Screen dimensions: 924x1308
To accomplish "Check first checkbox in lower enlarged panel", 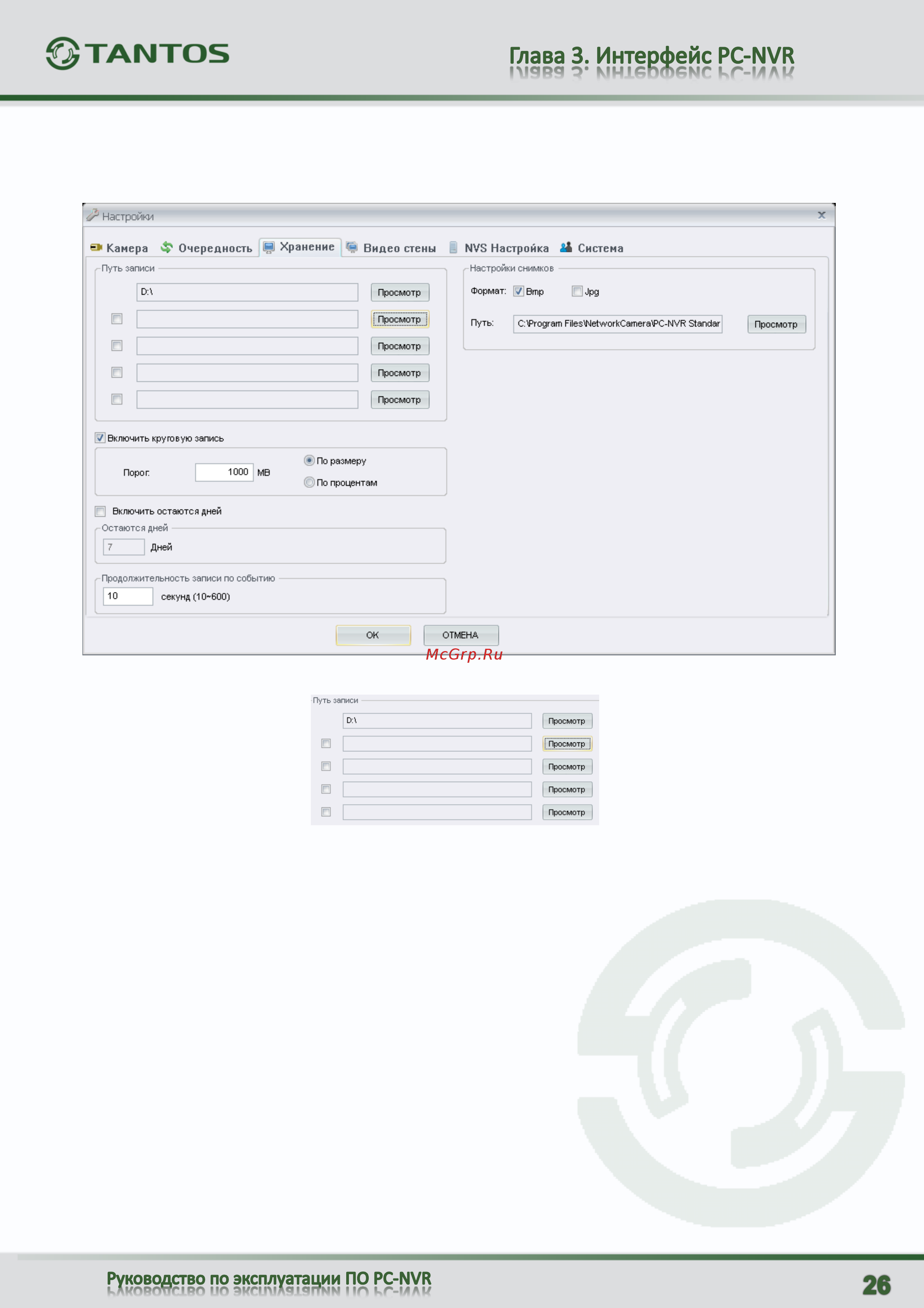I will pyautogui.click(x=326, y=744).
